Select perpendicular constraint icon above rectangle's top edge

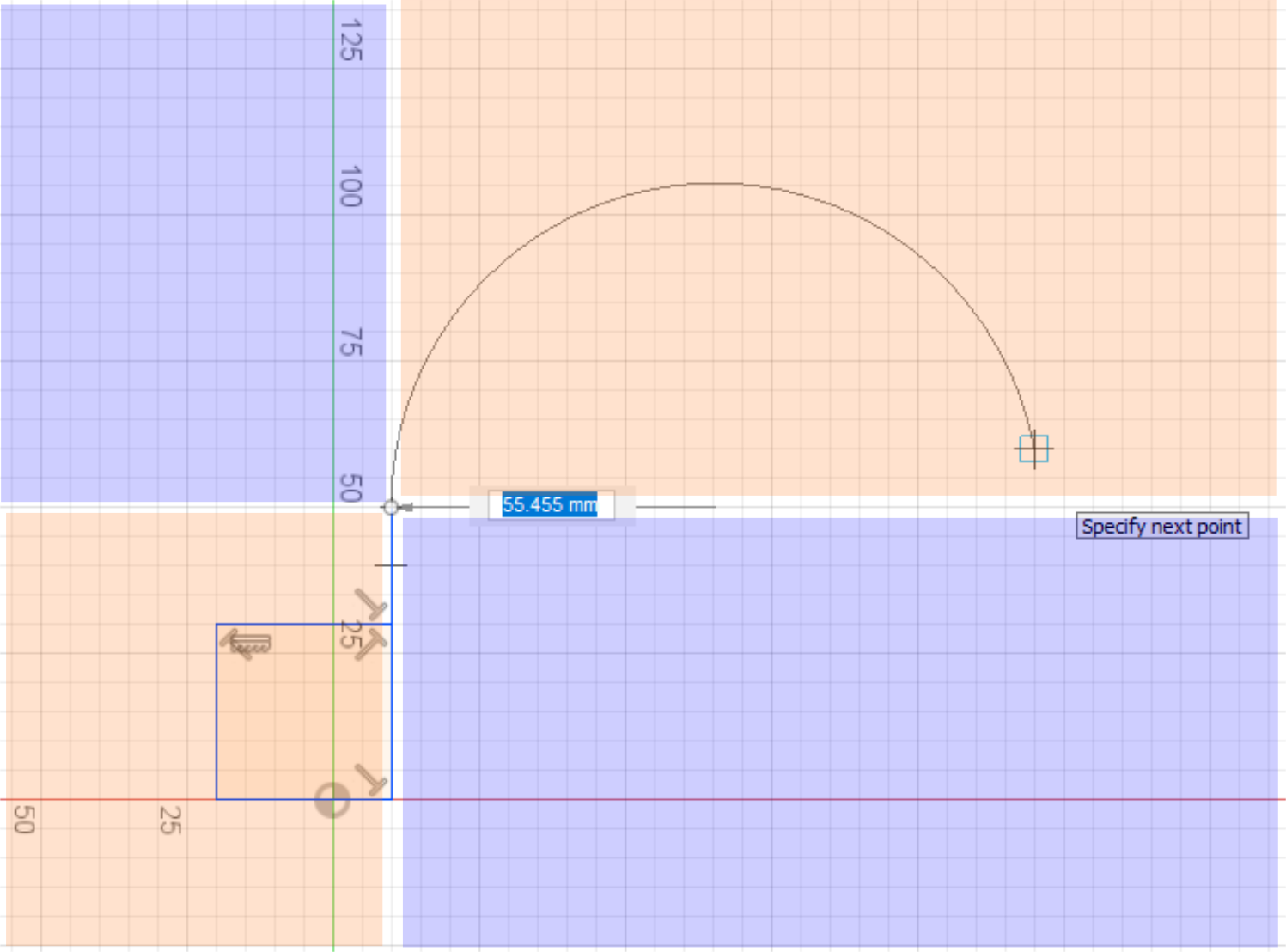point(371,604)
